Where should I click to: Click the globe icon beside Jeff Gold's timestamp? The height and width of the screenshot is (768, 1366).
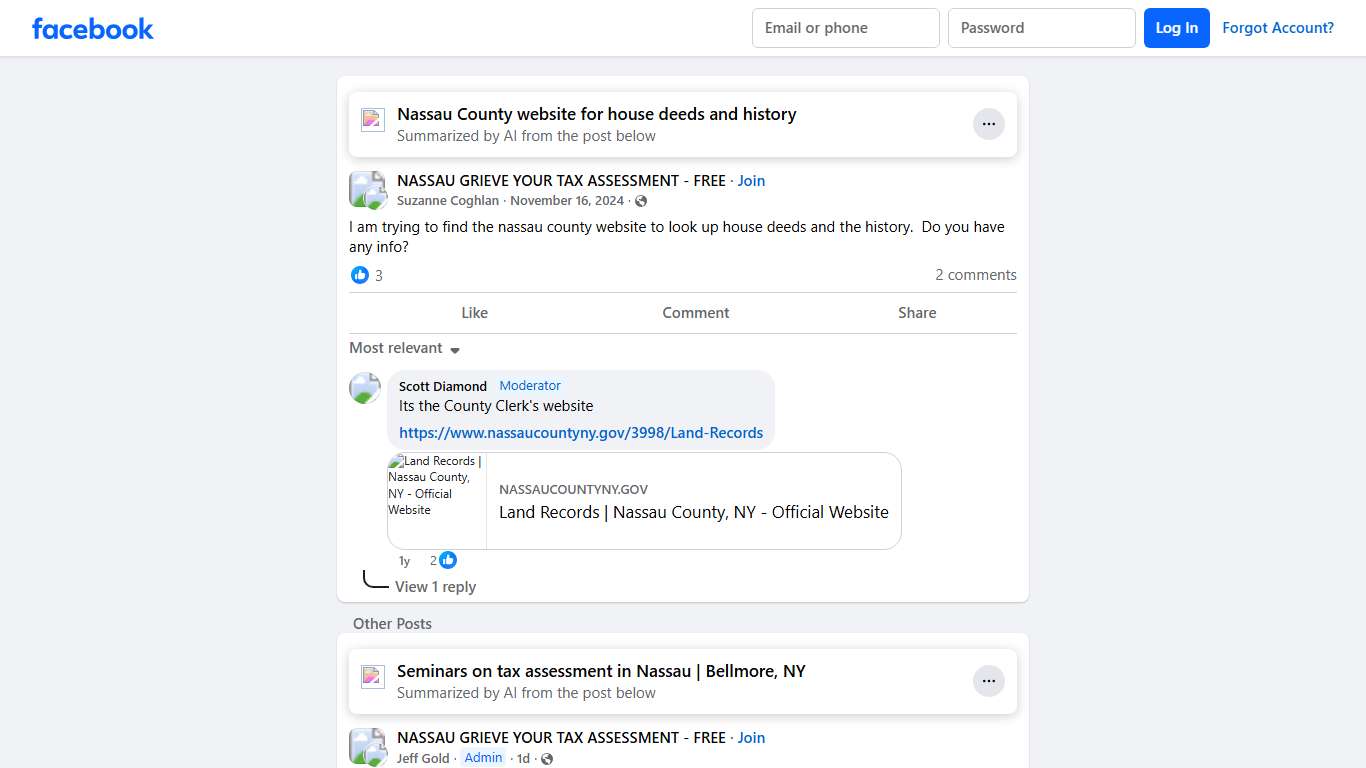[546, 758]
